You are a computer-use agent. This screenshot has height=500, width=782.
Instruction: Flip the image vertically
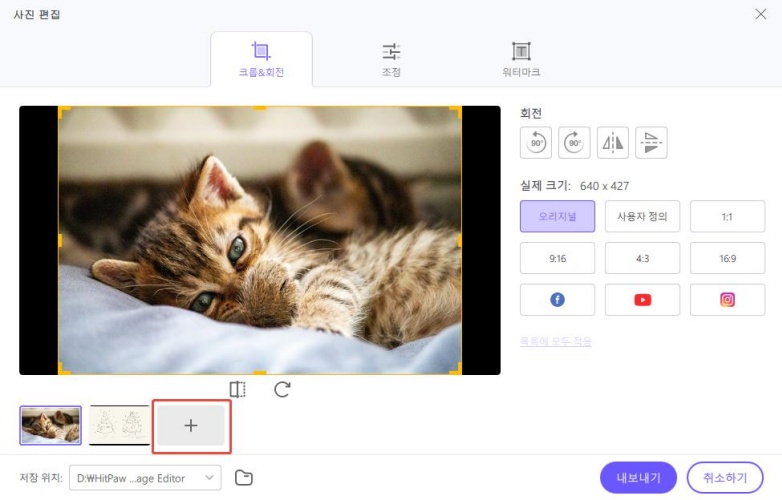pos(651,143)
